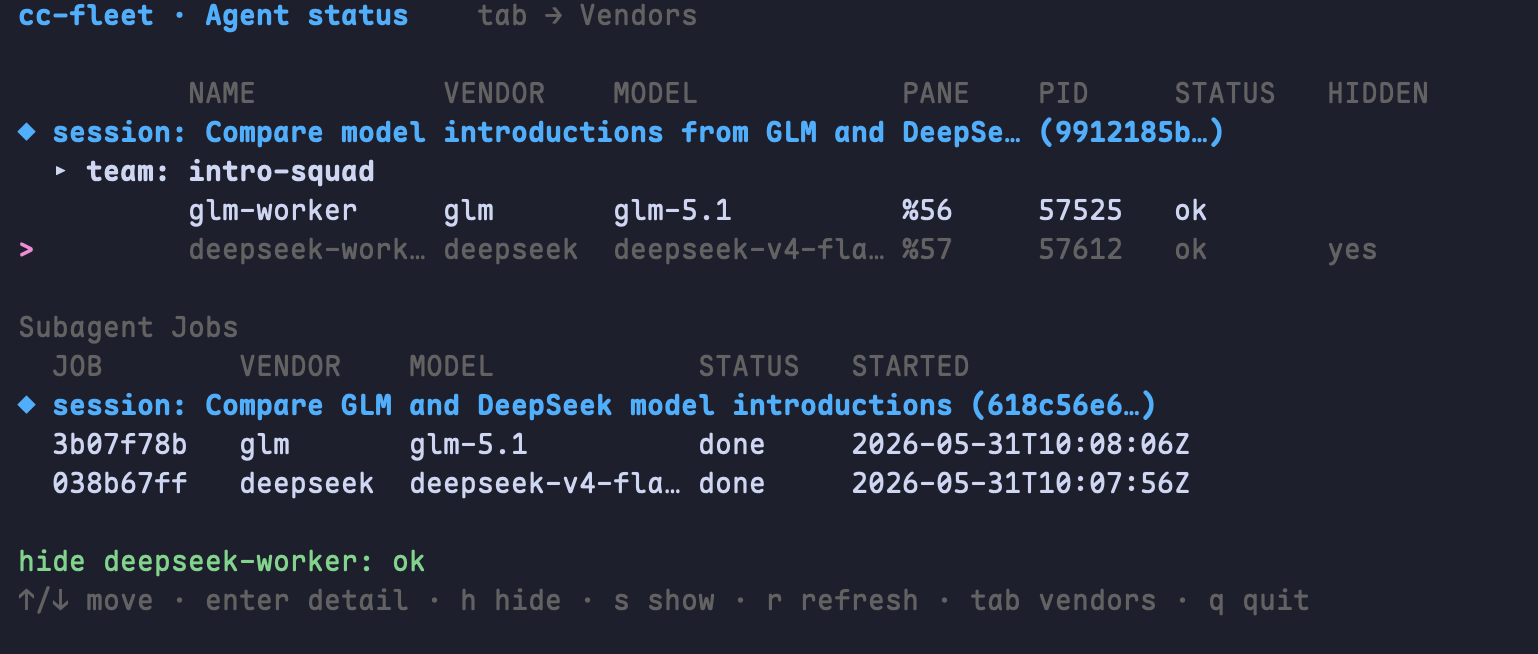Click the STARTED column header

(910, 366)
